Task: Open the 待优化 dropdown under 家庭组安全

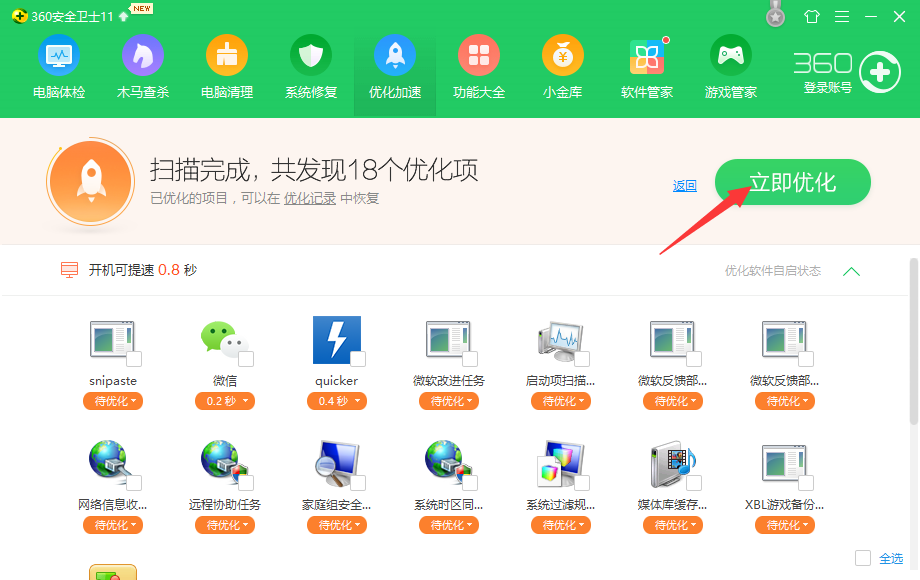Action: (x=337, y=525)
